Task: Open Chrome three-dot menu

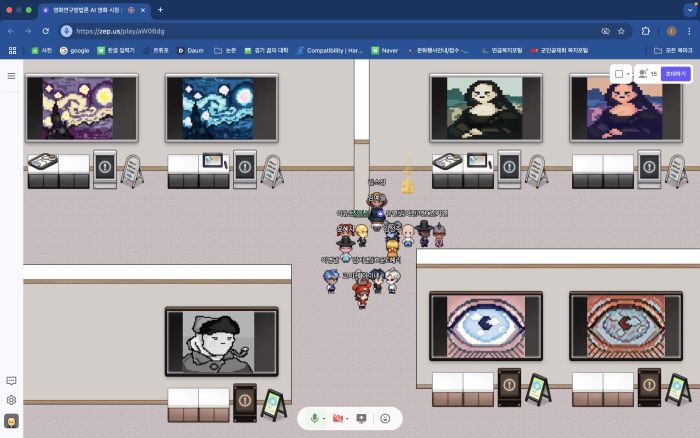Action: point(689,31)
